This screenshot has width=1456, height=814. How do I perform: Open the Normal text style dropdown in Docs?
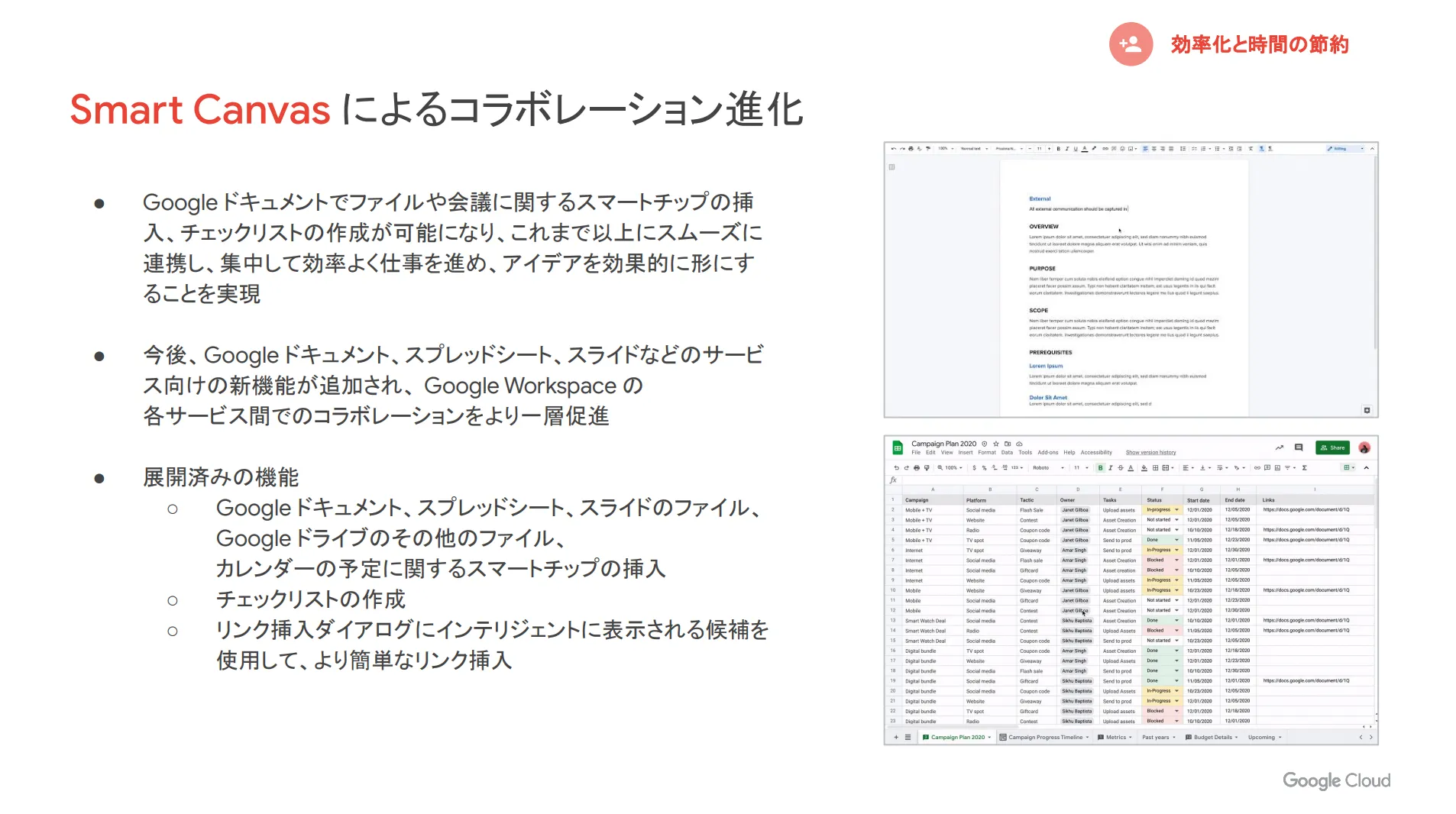click(974, 149)
